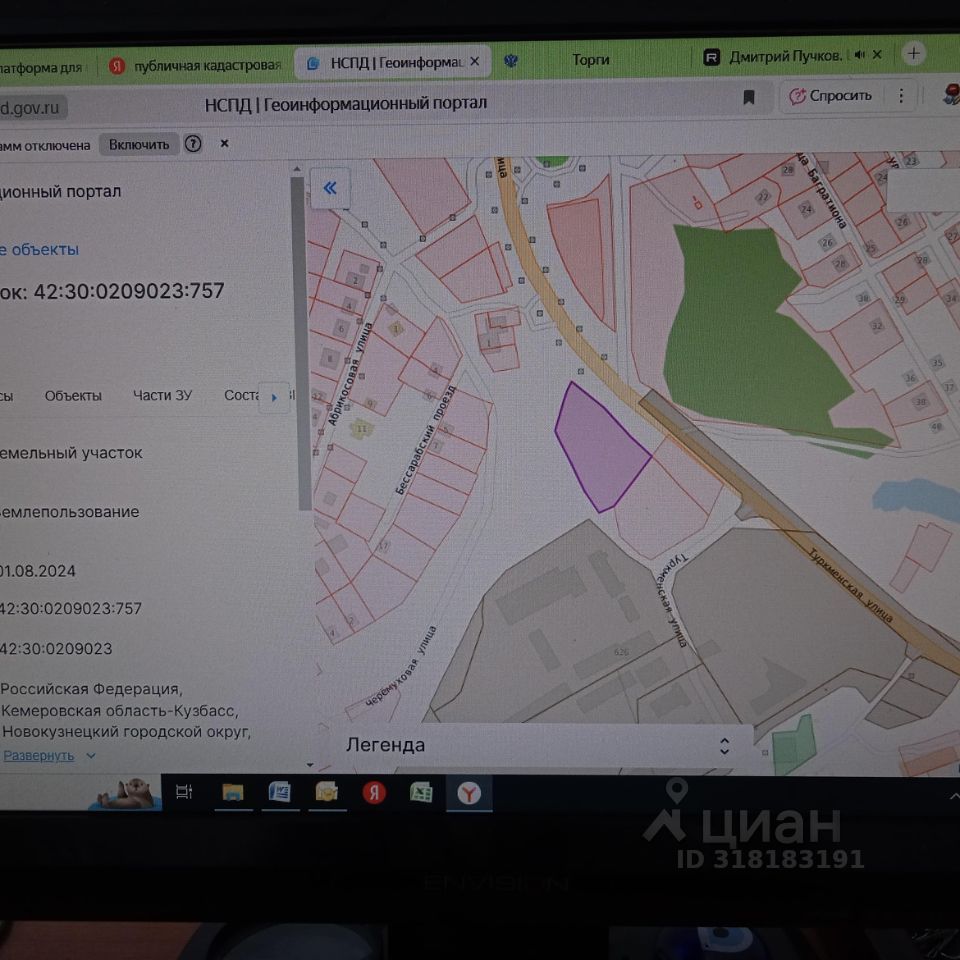Switch to Дмитрий Пучков tab
This screenshot has height=960, width=960.
[x=786, y=56]
